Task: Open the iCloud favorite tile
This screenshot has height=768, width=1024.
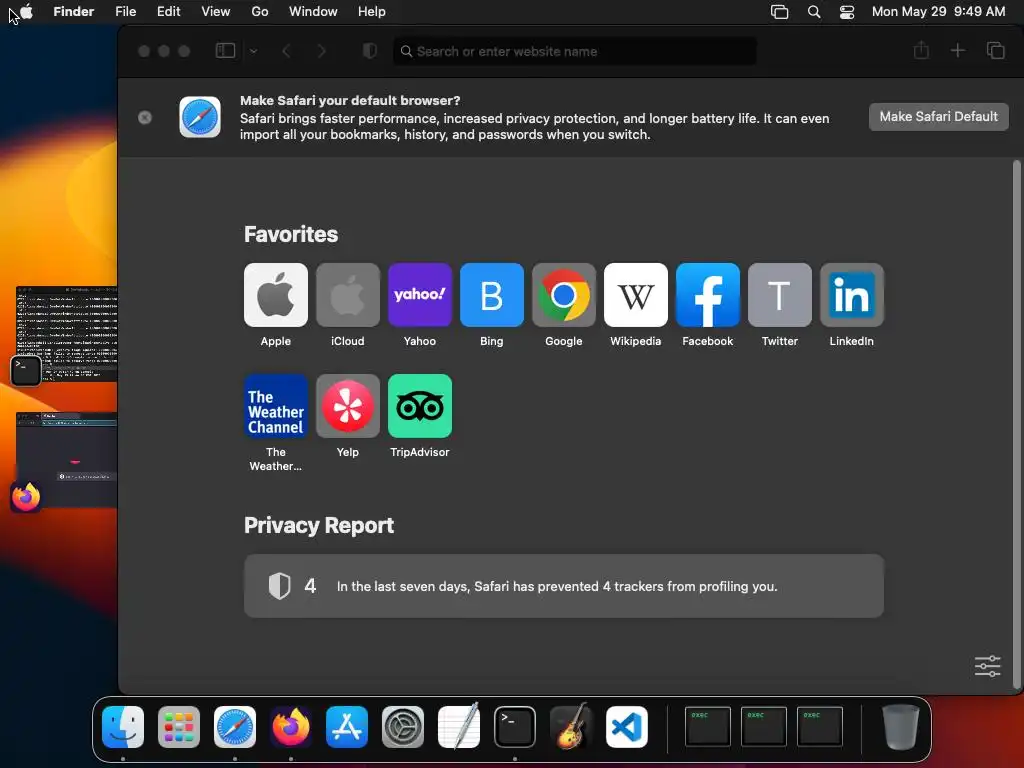Action: [x=347, y=295]
